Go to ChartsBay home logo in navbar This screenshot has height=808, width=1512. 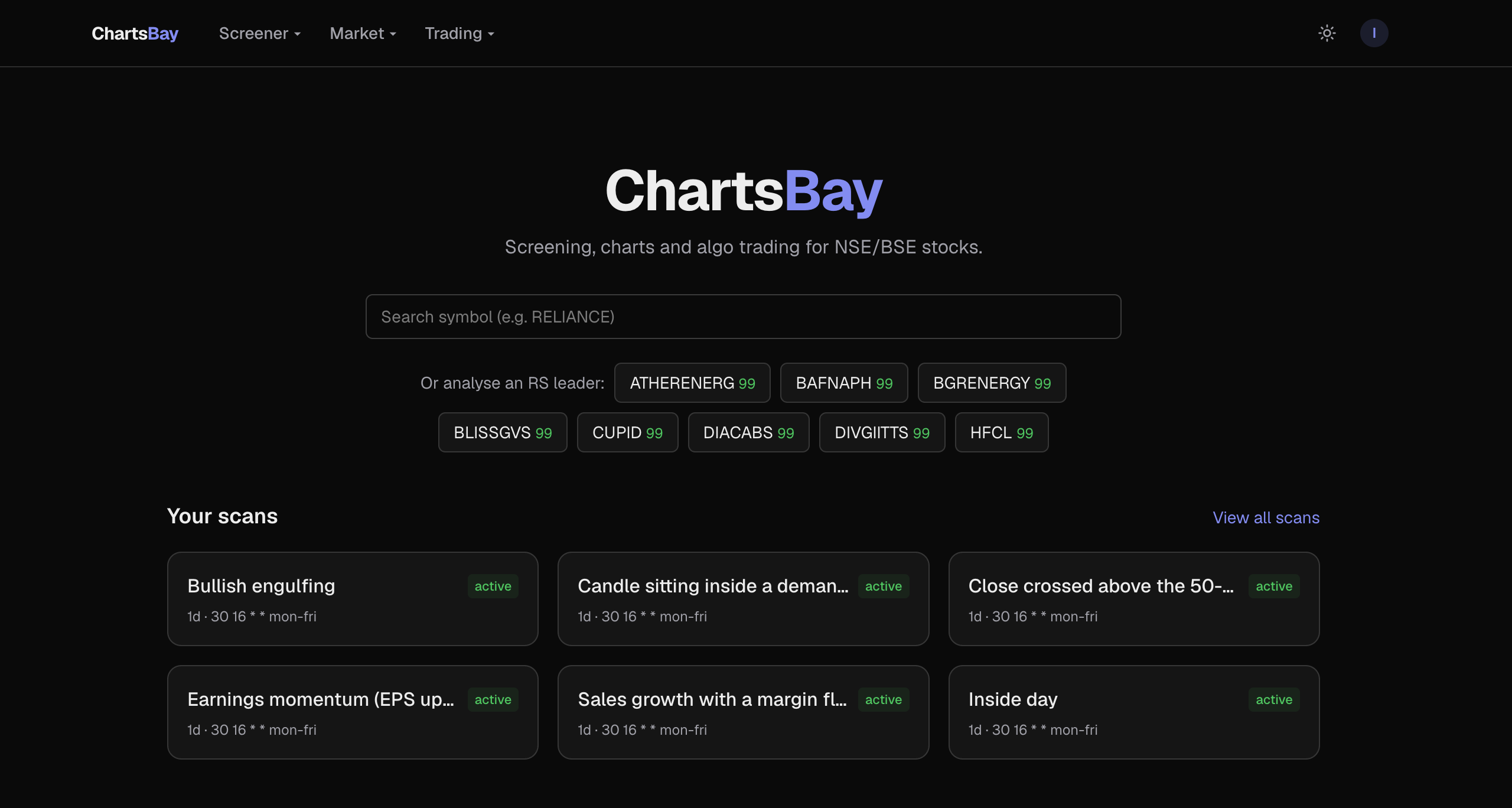tap(135, 34)
